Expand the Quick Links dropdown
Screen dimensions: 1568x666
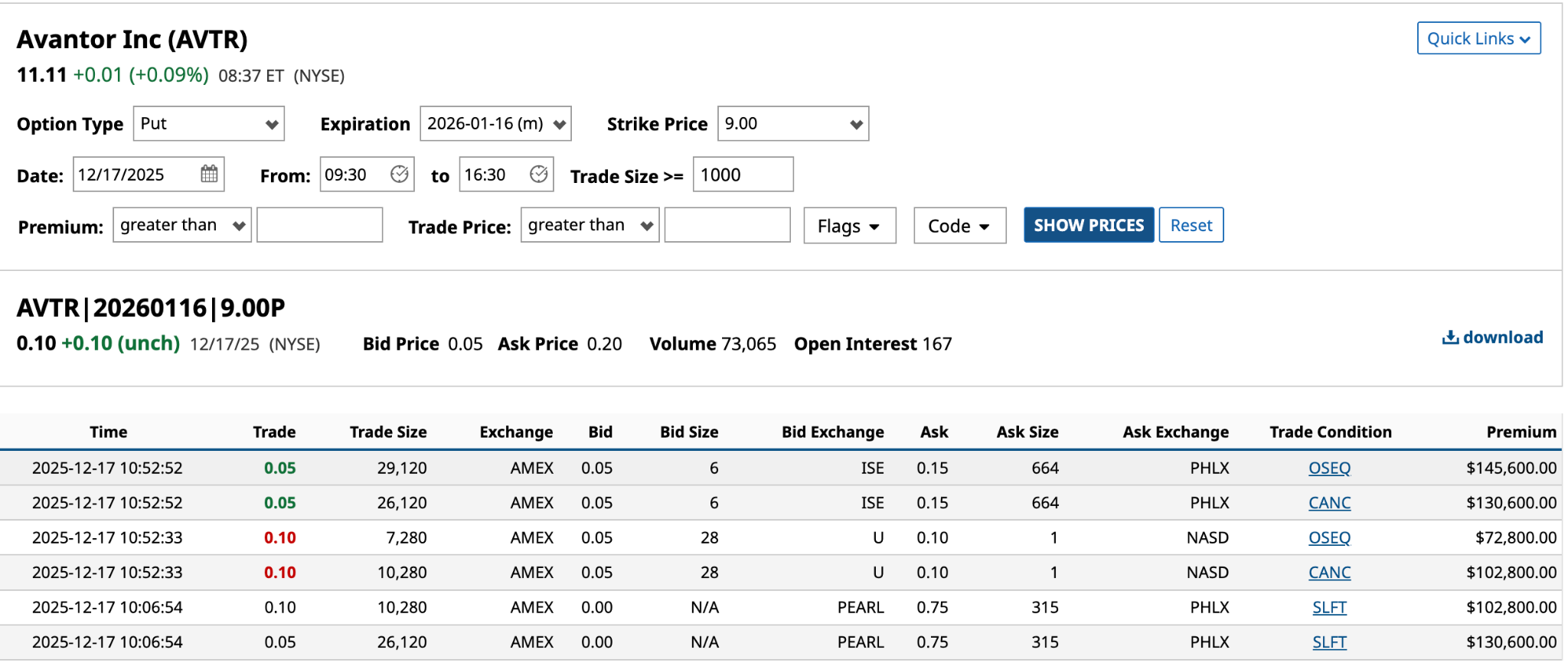pos(1478,38)
